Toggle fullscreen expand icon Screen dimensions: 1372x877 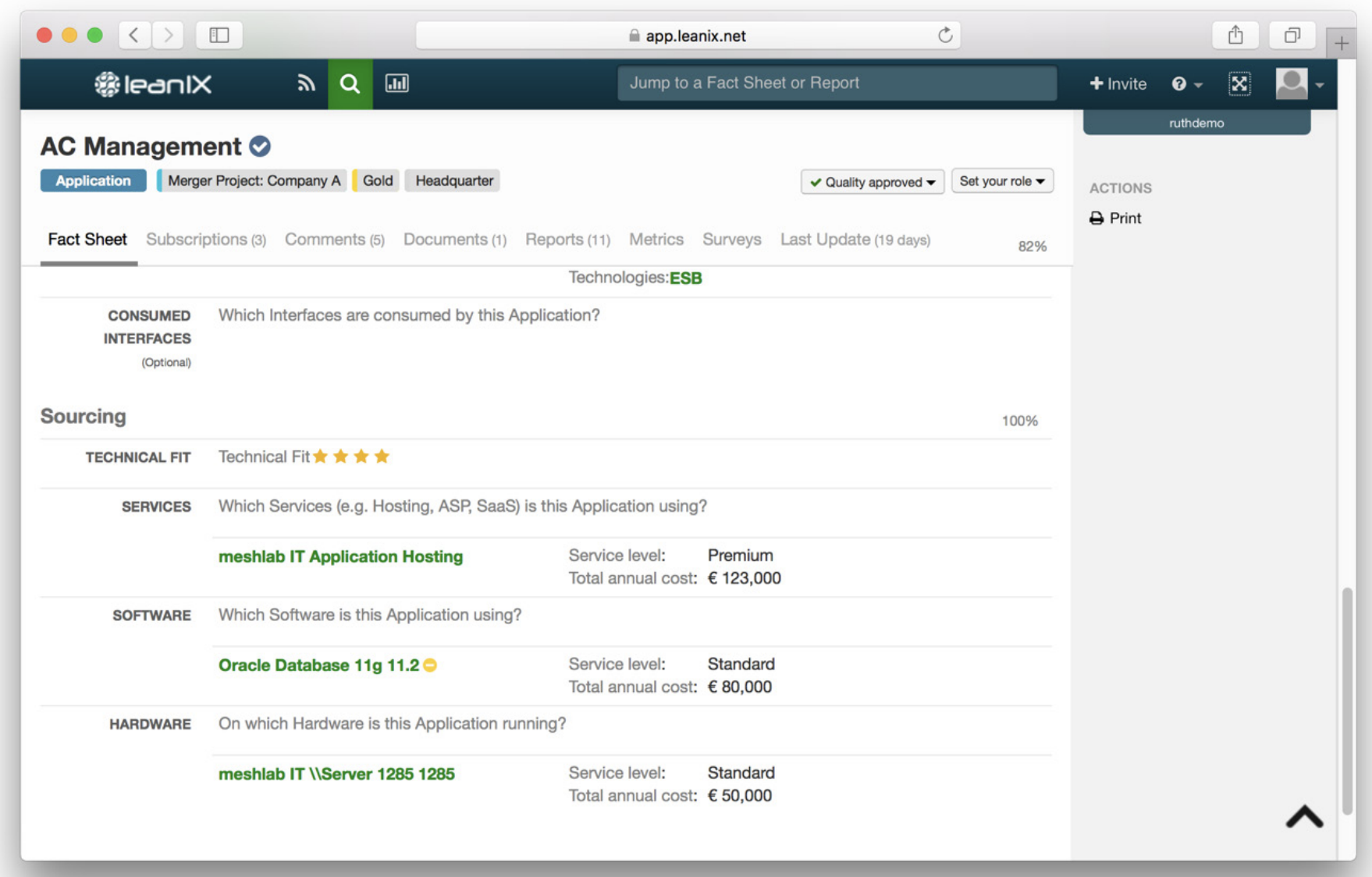pyautogui.click(x=1239, y=83)
